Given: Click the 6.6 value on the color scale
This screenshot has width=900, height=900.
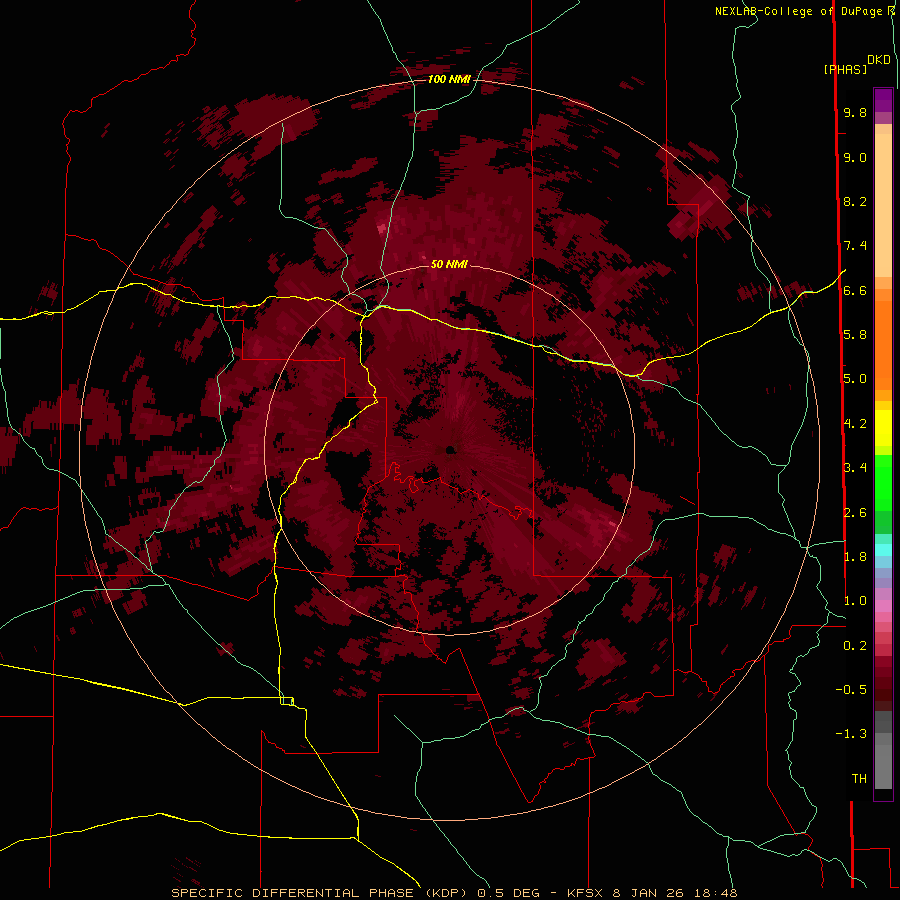Looking at the screenshot, I should (x=855, y=290).
